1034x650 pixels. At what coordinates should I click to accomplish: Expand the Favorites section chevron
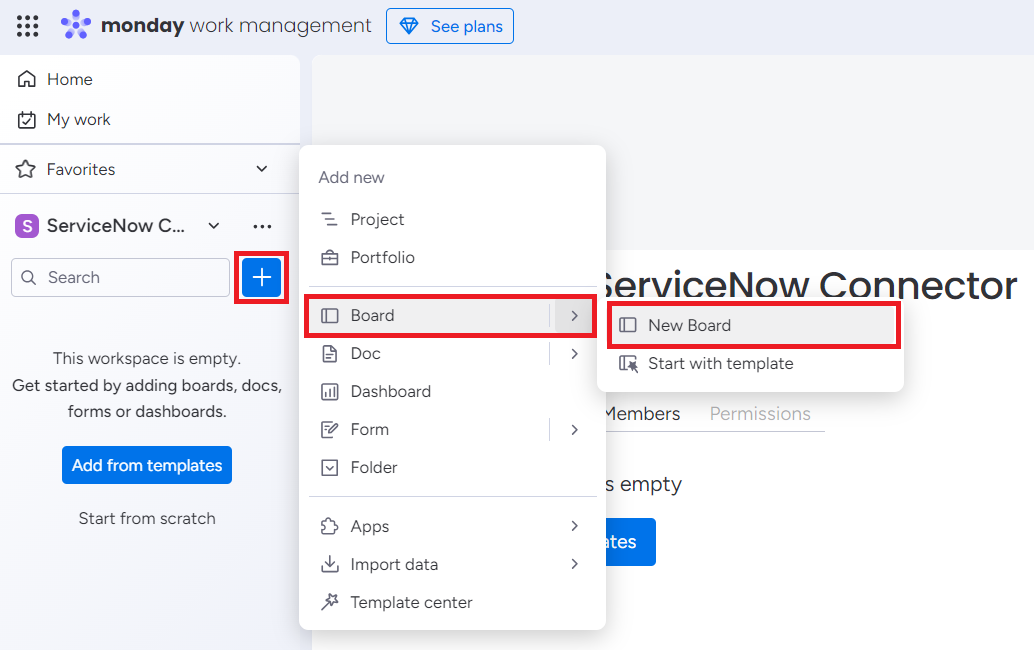click(x=262, y=169)
